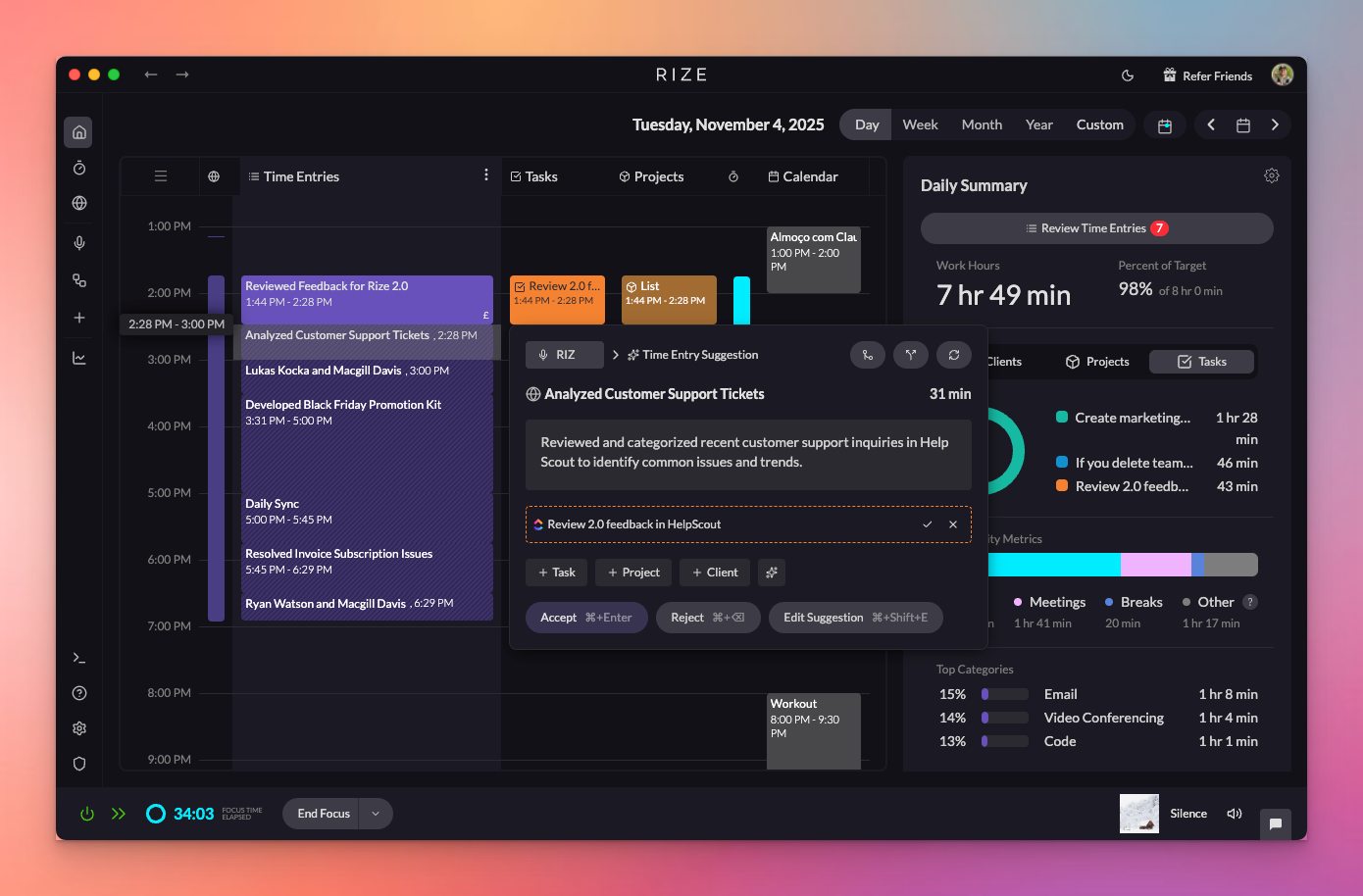Open the Time Entries three-dot menu
Image resolution: width=1363 pixels, height=896 pixels.
coord(485,174)
